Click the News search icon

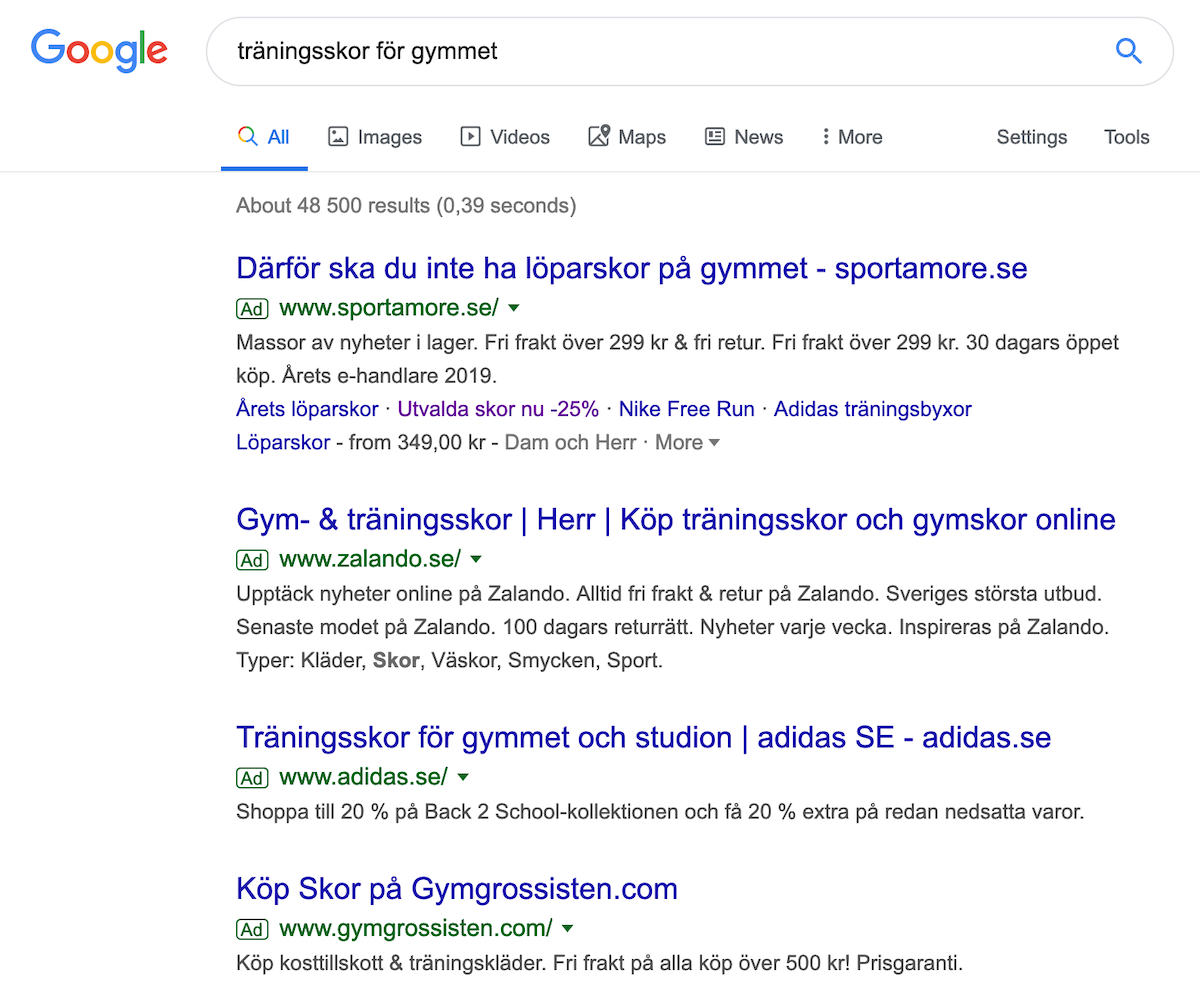click(x=713, y=136)
